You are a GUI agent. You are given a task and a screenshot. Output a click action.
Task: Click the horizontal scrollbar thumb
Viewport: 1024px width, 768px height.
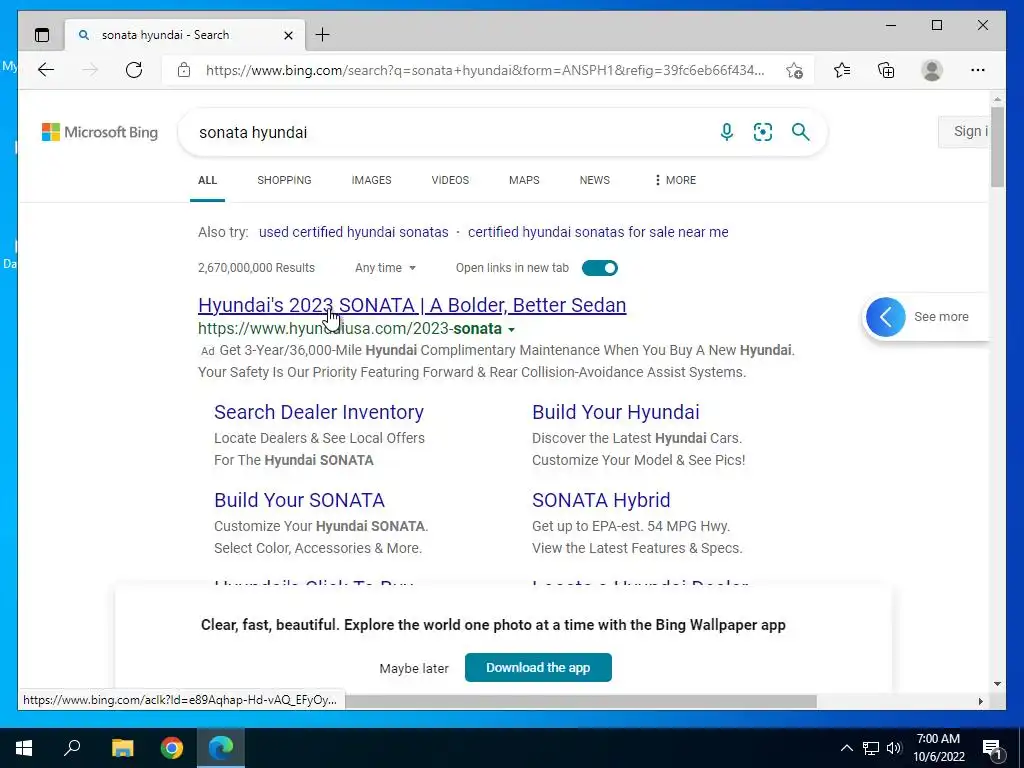coord(581,701)
